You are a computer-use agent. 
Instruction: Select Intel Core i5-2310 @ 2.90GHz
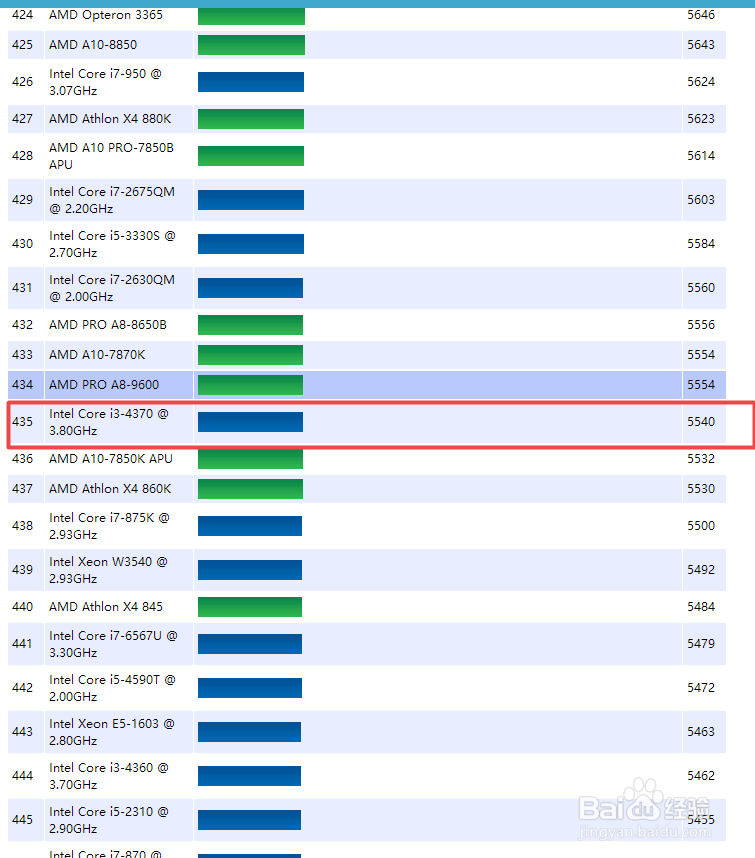click(108, 820)
